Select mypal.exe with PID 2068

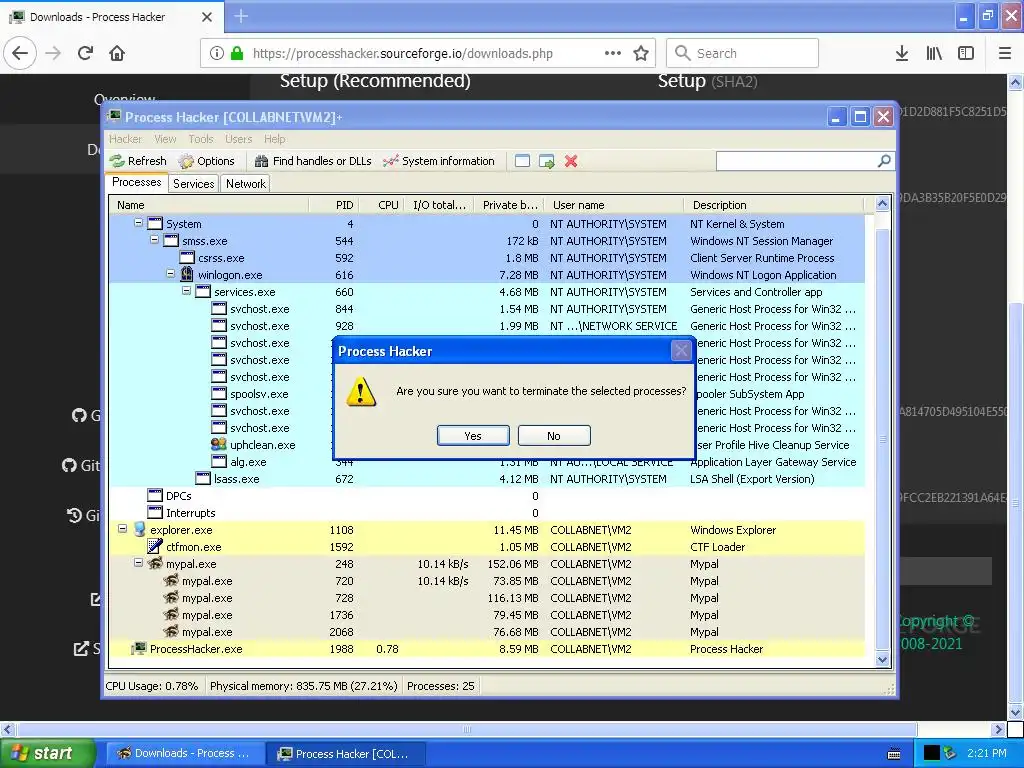pyautogui.click(x=487, y=632)
